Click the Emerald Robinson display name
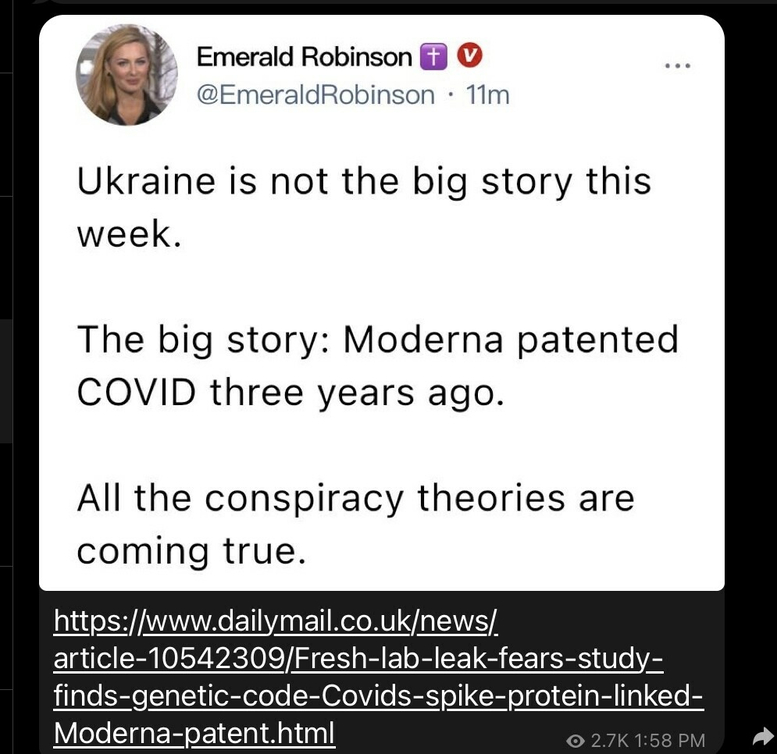 pos(304,56)
